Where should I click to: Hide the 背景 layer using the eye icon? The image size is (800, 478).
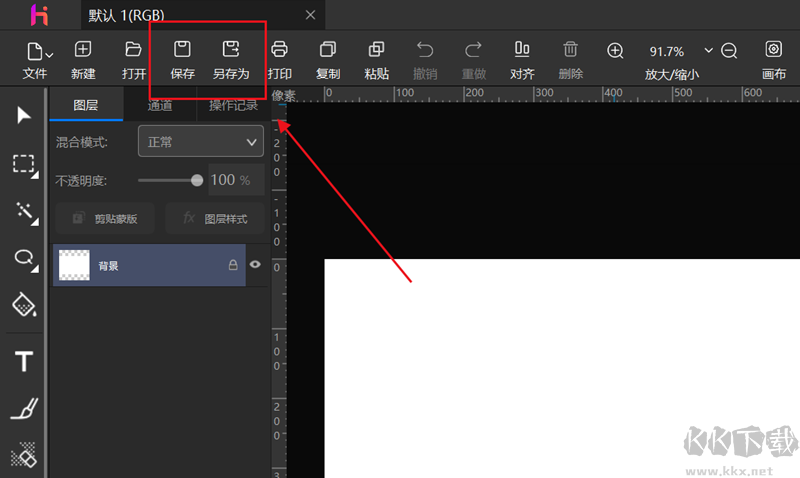255,264
